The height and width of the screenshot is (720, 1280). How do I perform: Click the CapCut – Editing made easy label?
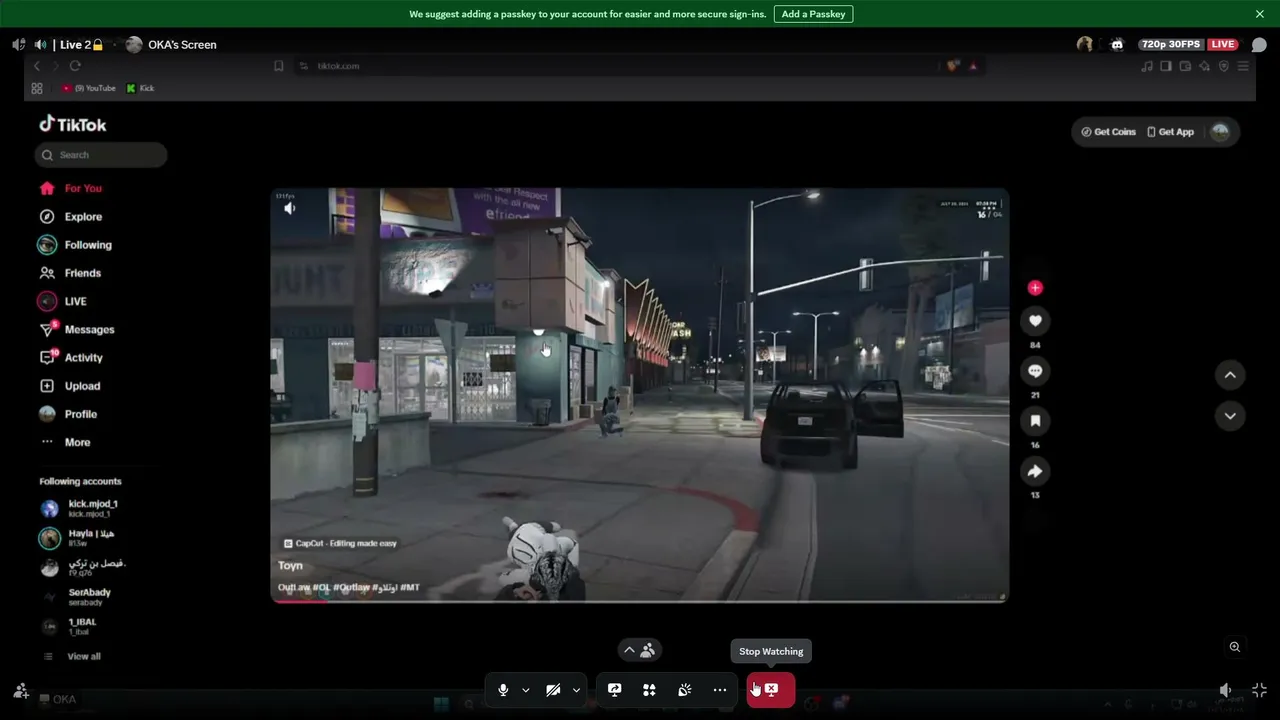pos(340,543)
